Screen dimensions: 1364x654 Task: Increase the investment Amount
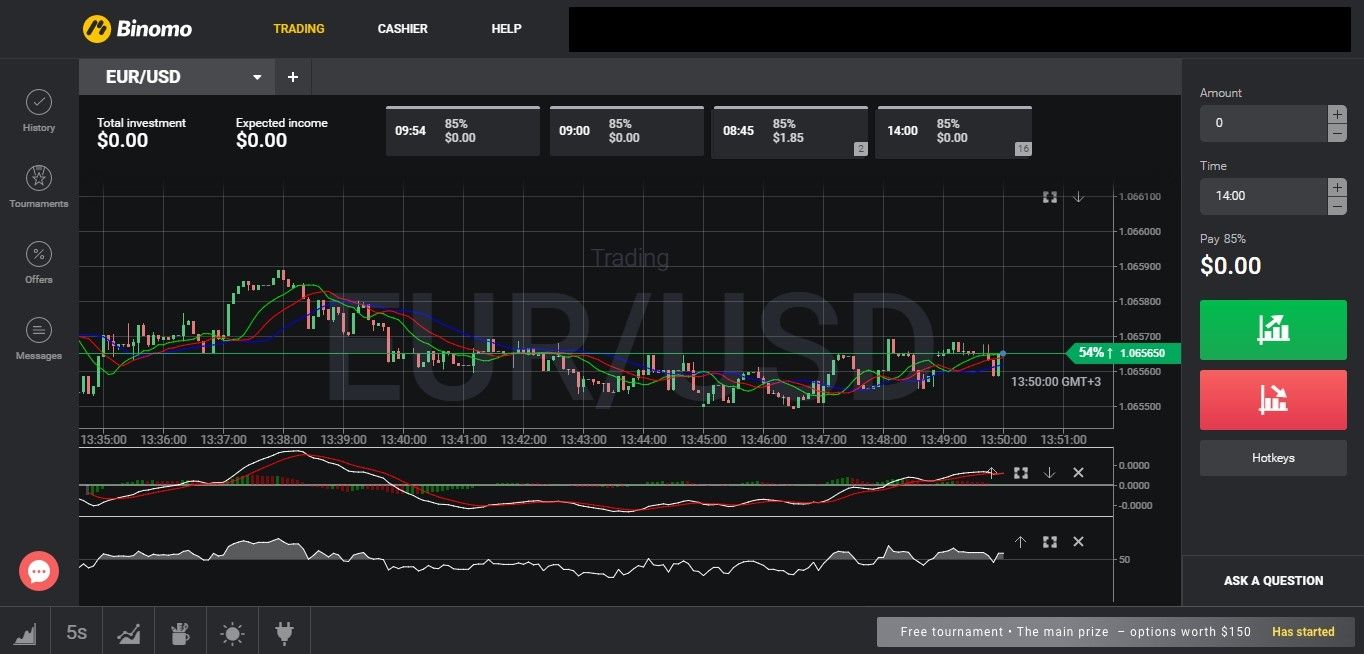point(1337,114)
